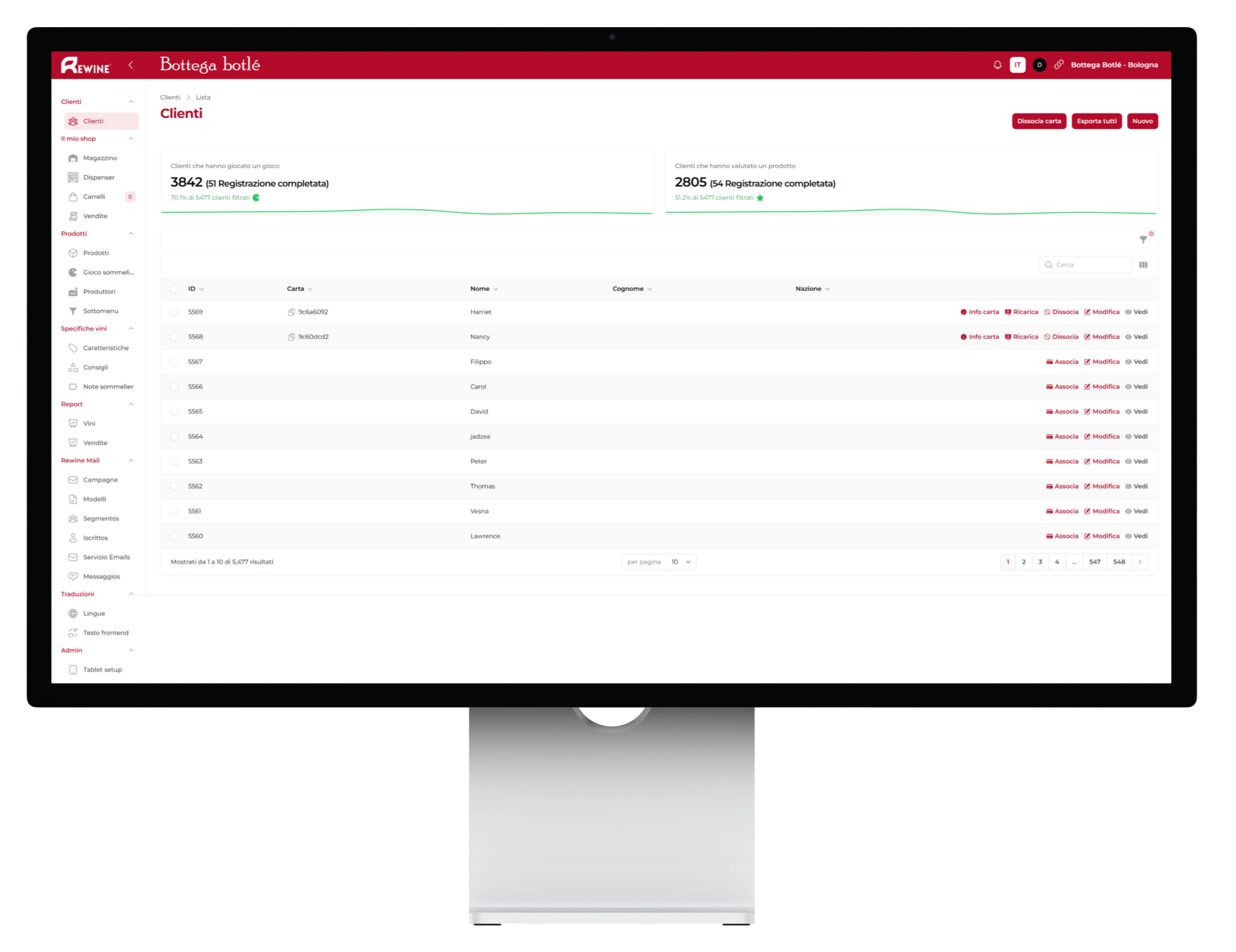Open Campagne in sidebar
This screenshot has height=952, width=1236.
[101, 480]
